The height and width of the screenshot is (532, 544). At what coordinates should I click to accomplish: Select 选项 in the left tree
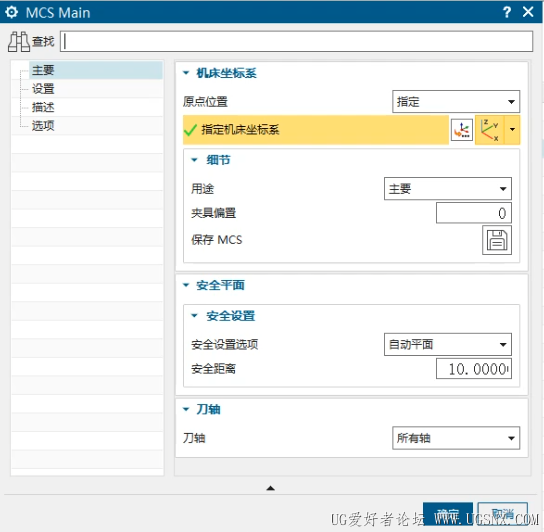(x=43, y=125)
